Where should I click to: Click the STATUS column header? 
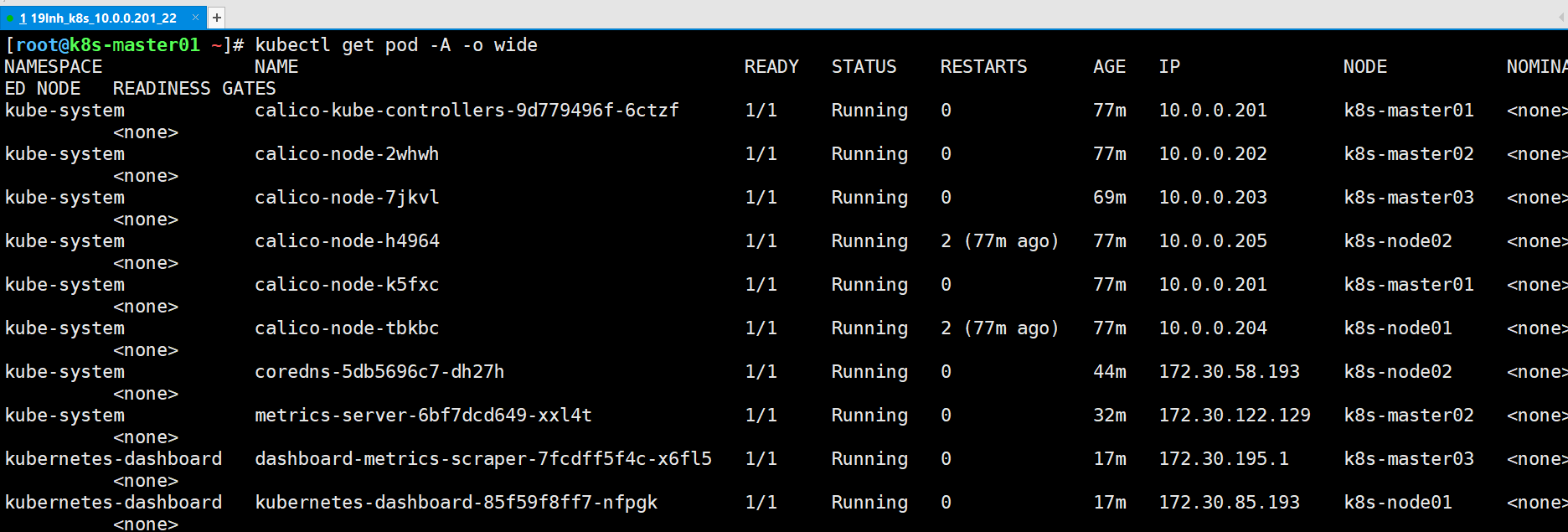[x=864, y=67]
